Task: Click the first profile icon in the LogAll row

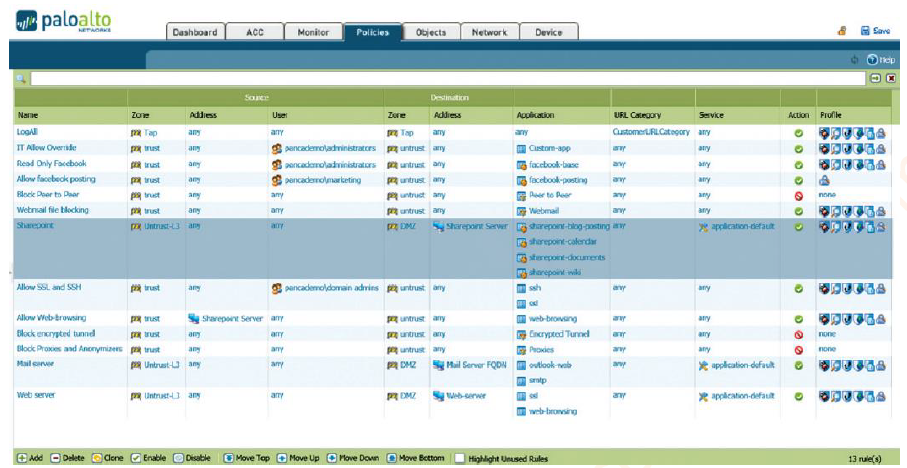Action: [x=824, y=133]
